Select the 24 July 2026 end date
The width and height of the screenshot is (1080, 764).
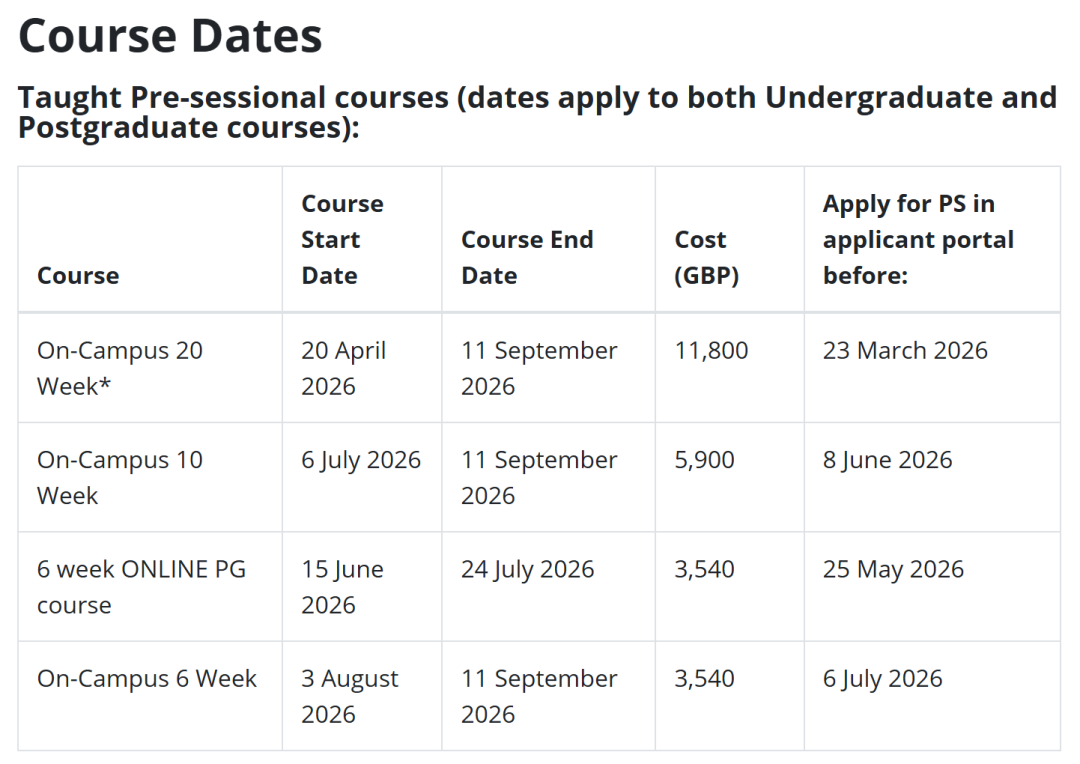[x=527, y=569]
